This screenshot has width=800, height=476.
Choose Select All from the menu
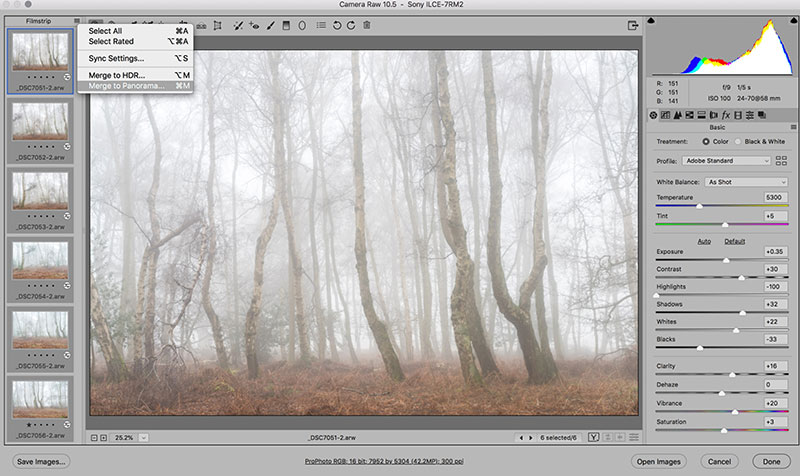pos(135,31)
